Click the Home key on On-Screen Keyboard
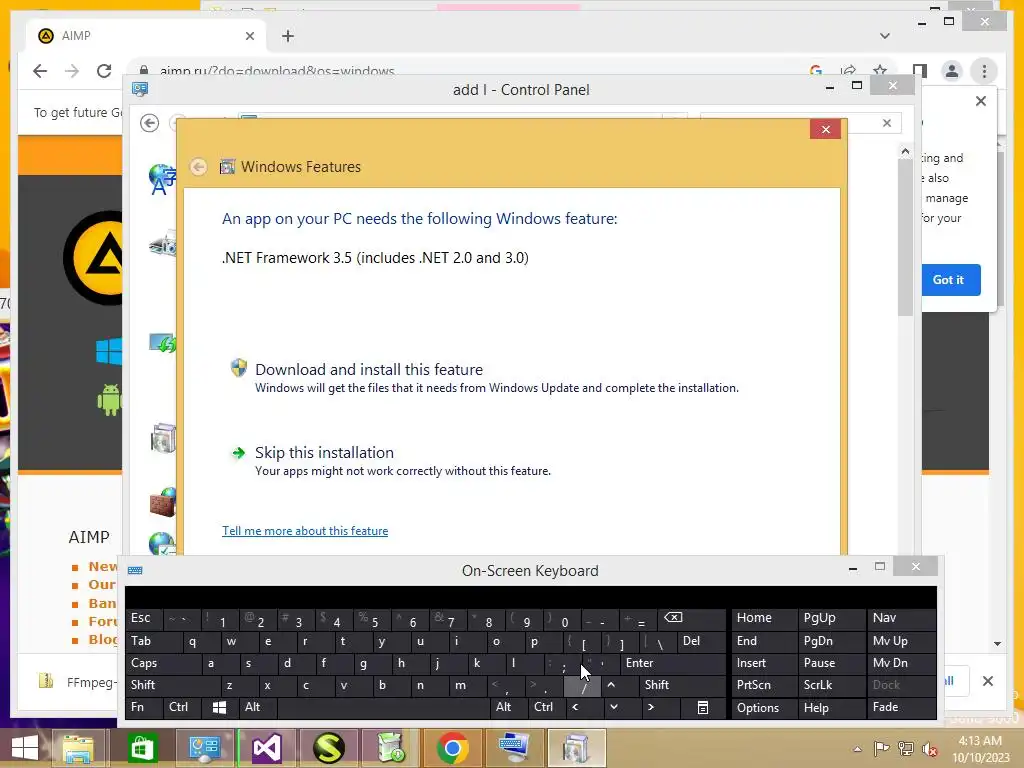This screenshot has width=1024, height=768. point(763,618)
